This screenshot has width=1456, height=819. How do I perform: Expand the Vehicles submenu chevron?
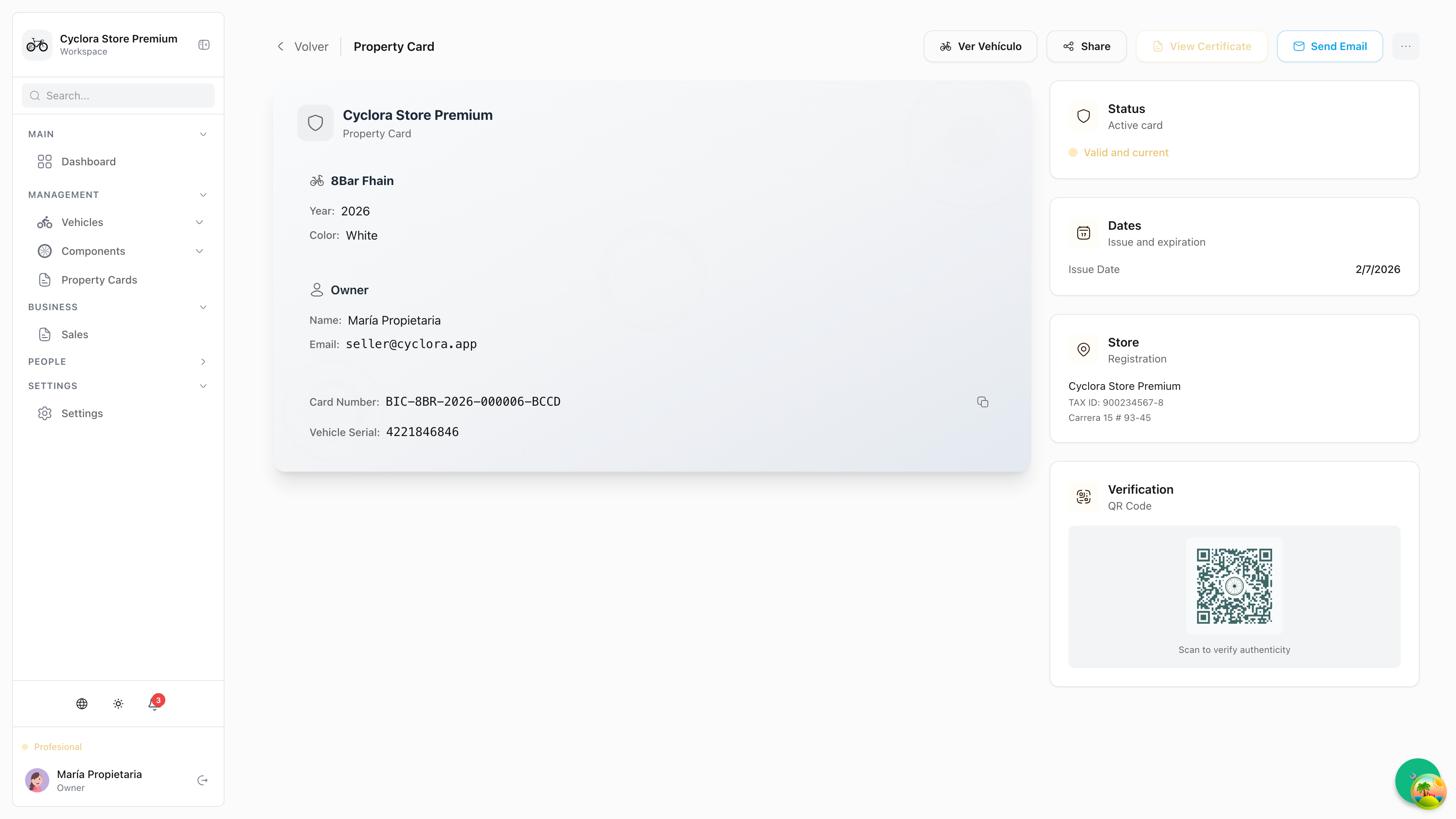(x=199, y=222)
